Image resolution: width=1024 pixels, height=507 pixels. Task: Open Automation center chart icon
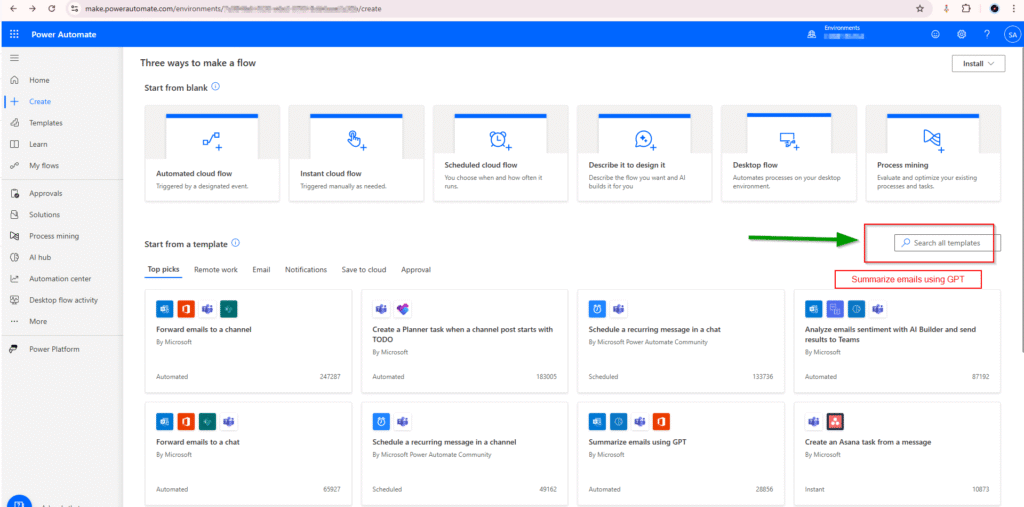coord(14,279)
